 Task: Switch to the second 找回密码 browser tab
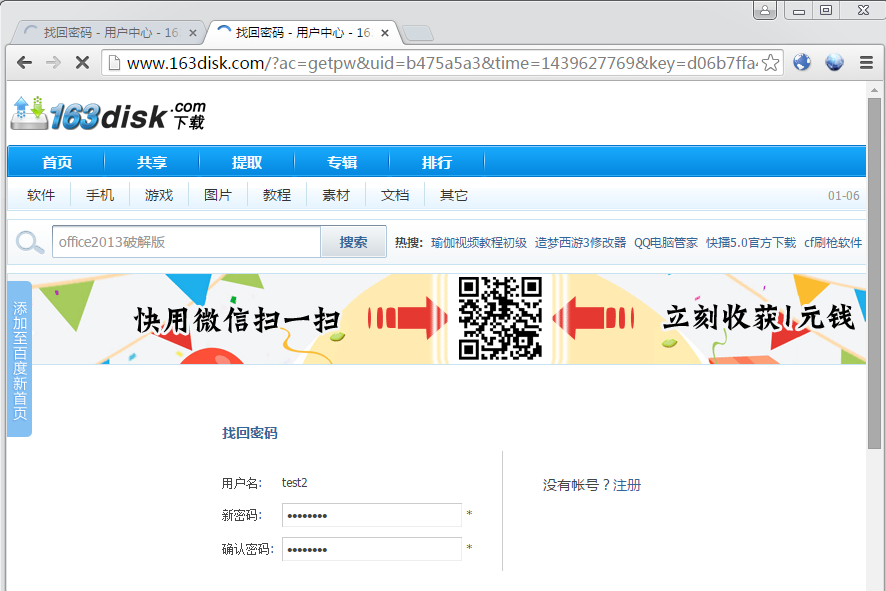click(290, 31)
